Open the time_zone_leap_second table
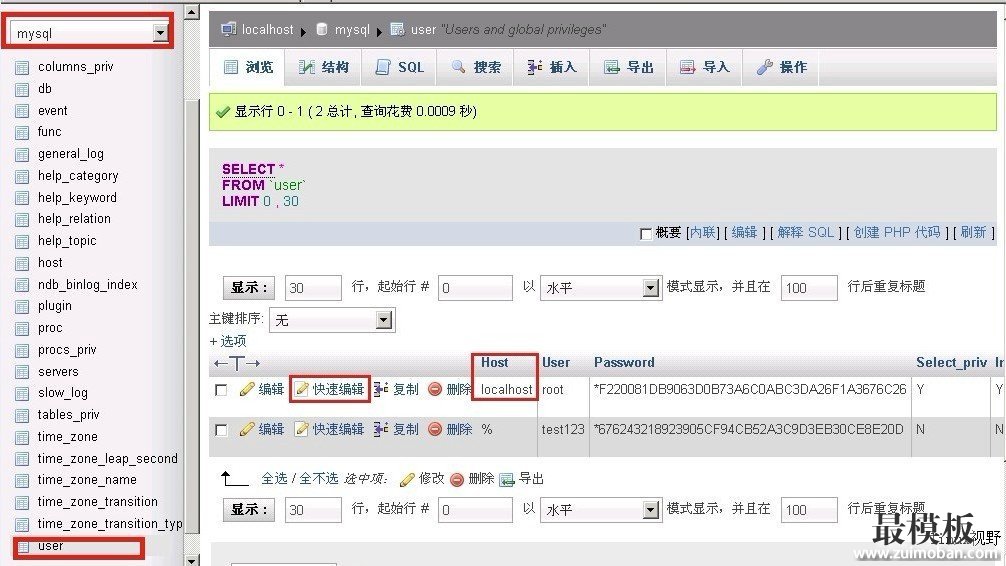Image resolution: width=1006 pixels, height=566 pixels. pyautogui.click(x=107, y=459)
